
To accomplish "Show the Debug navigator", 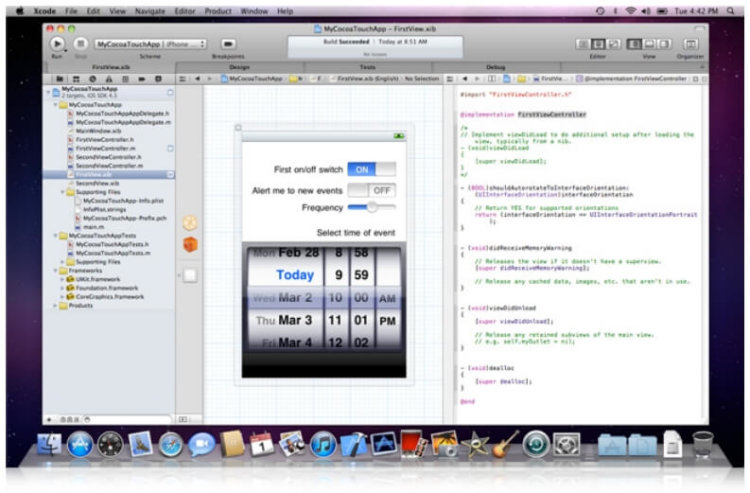I will pyautogui.click(x=125, y=79).
